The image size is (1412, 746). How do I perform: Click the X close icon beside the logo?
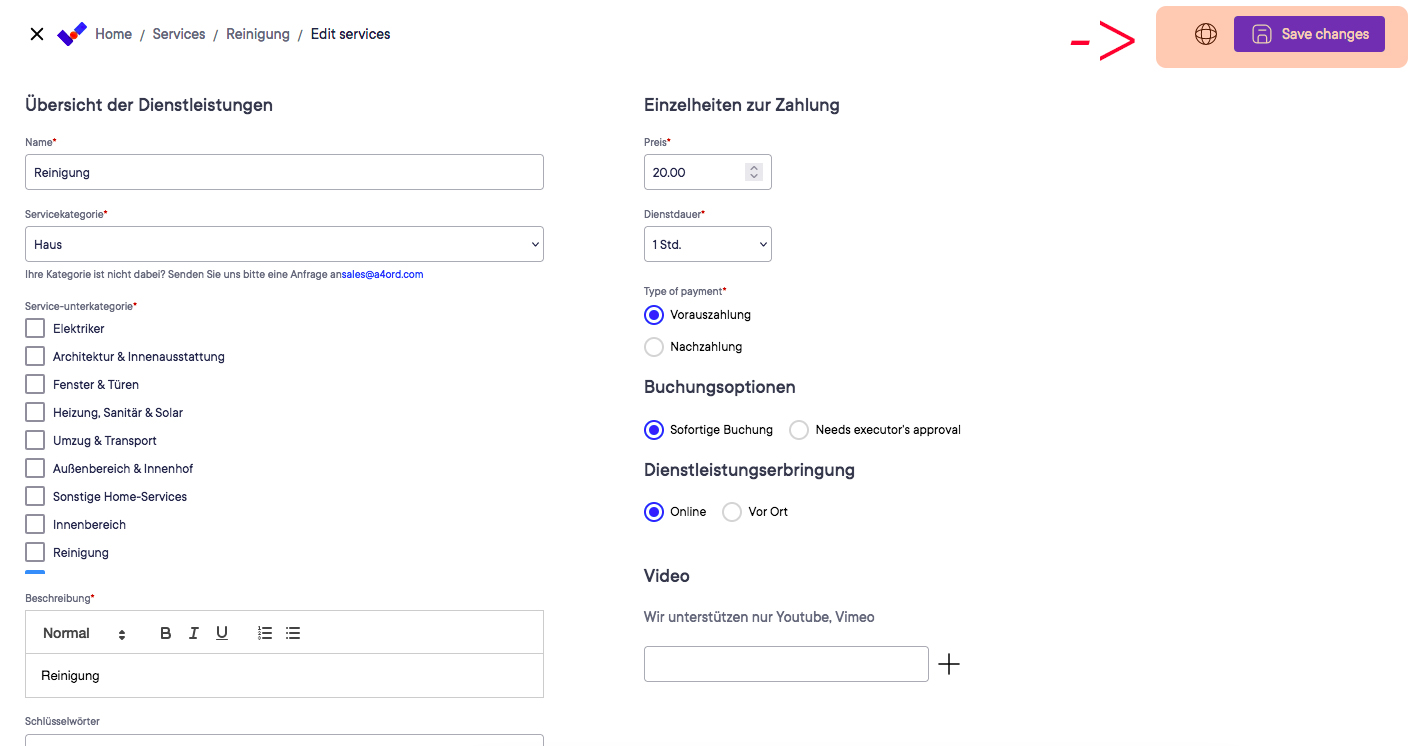pyautogui.click(x=37, y=34)
